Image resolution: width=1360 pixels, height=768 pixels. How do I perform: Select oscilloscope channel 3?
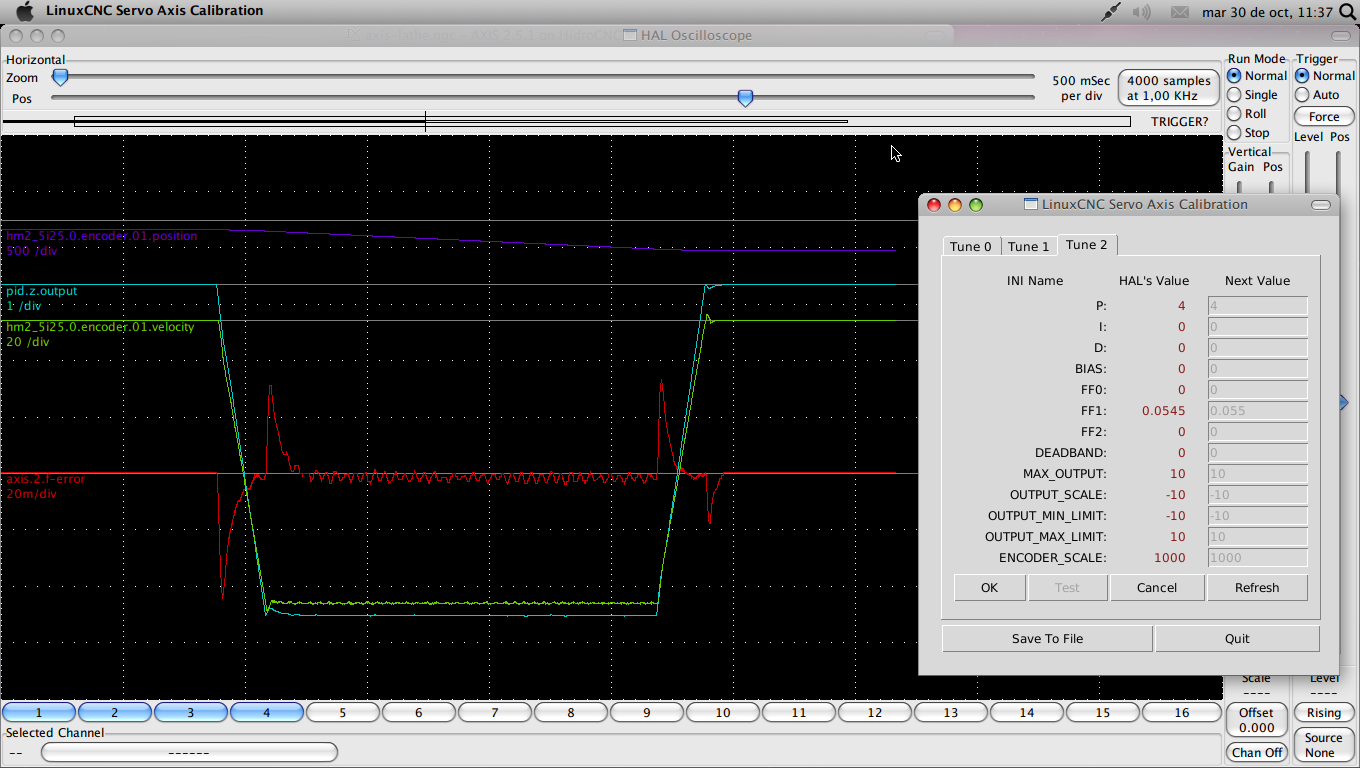(x=191, y=713)
